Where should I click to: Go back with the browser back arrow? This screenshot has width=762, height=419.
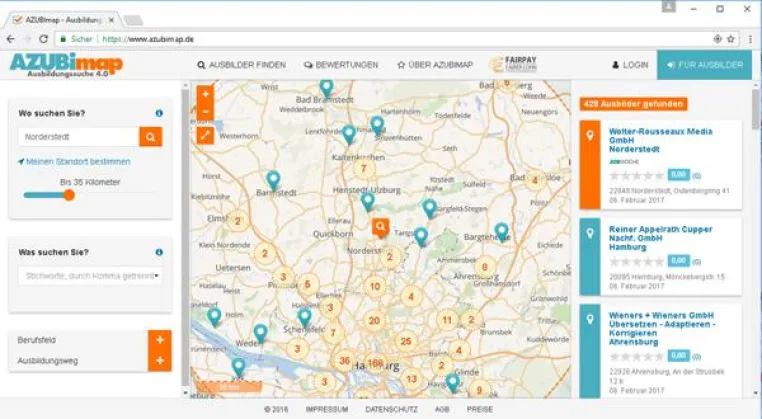click(x=11, y=39)
